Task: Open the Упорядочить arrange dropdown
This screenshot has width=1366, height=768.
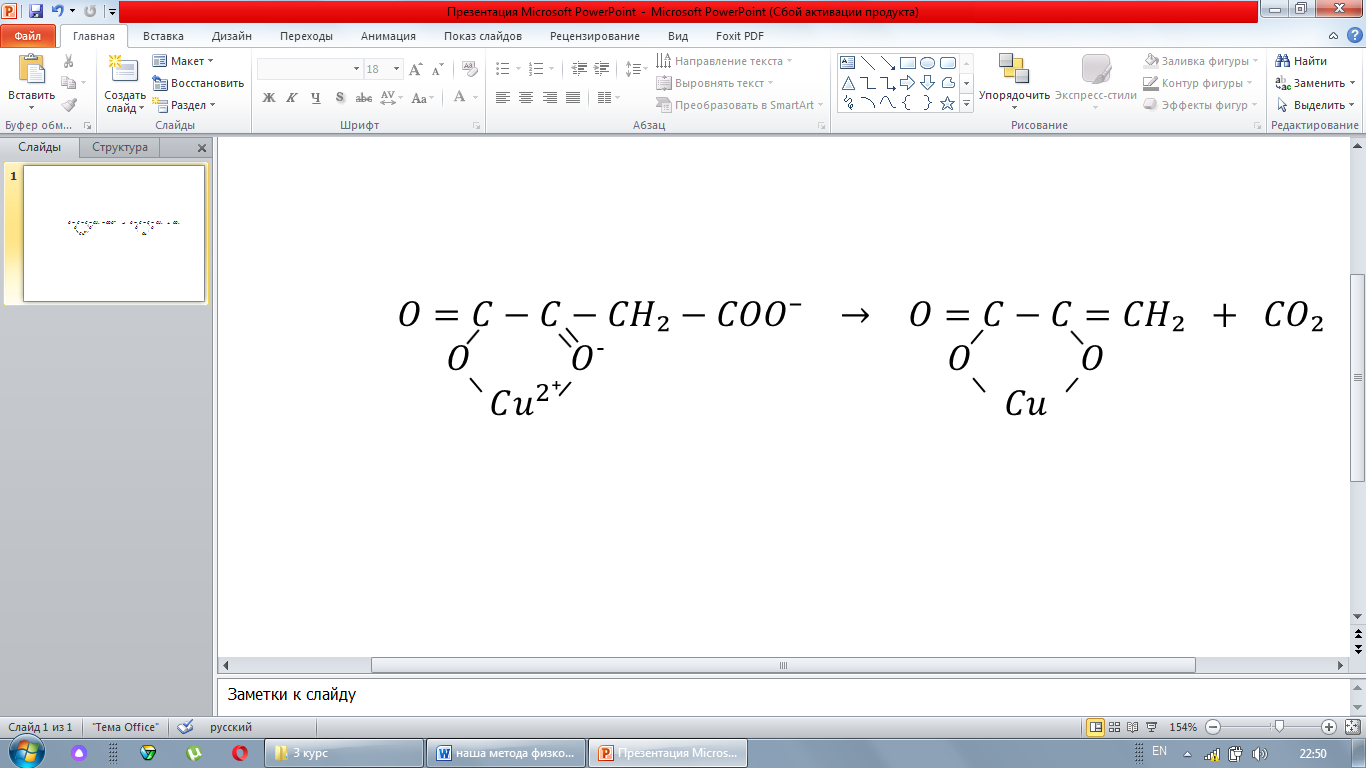Action: tap(1014, 96)
